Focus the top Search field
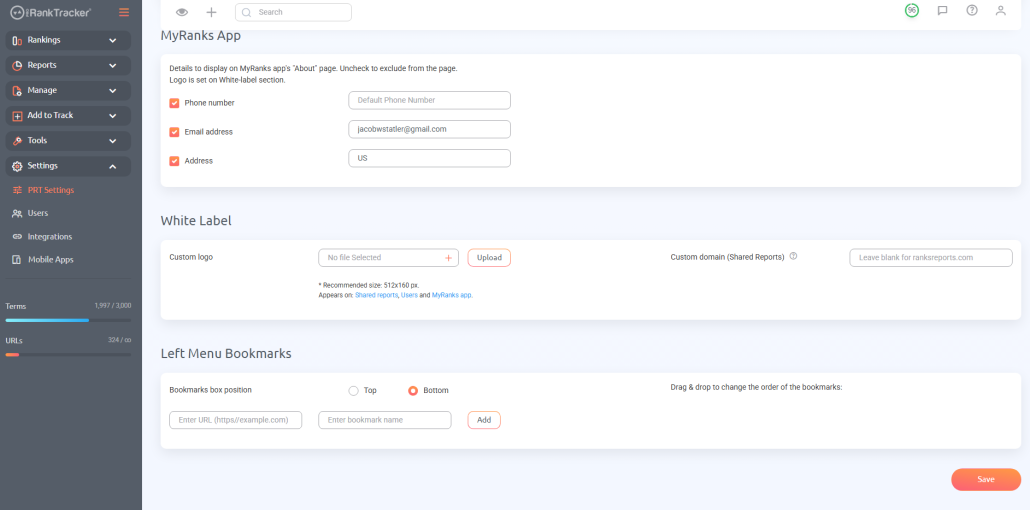Viewport: 1030px width, 510px height. click(294, 12)
